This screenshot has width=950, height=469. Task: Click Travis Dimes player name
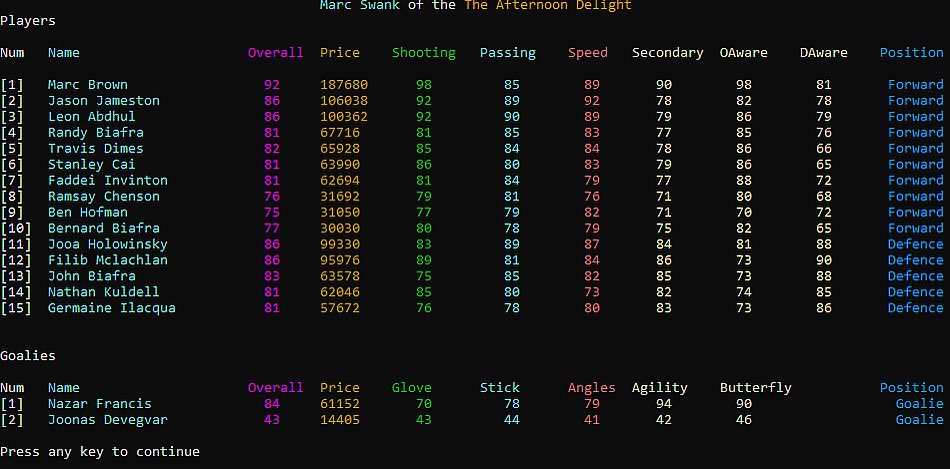pos(96,148)
